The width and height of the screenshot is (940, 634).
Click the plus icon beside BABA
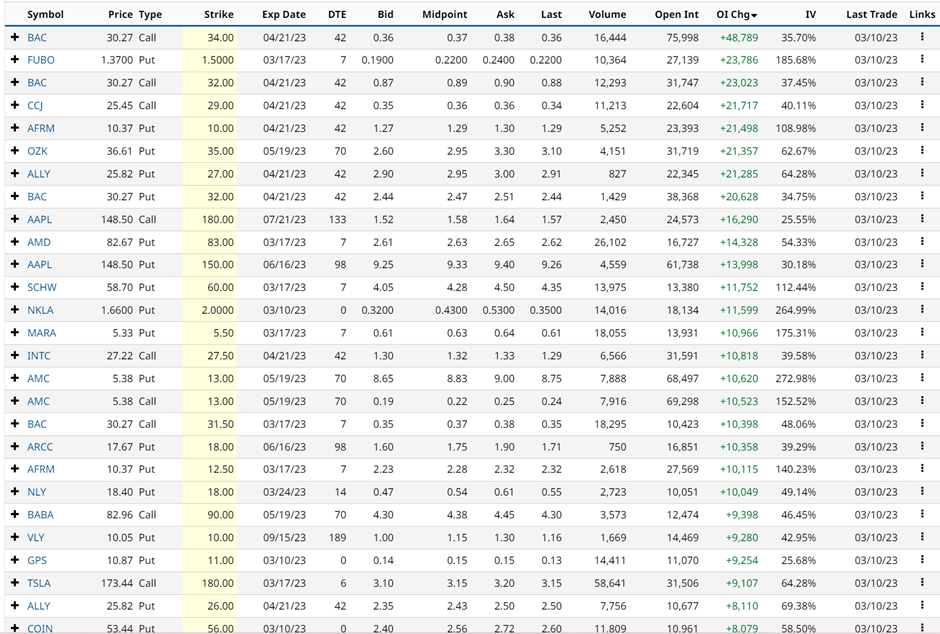[15, 514]
